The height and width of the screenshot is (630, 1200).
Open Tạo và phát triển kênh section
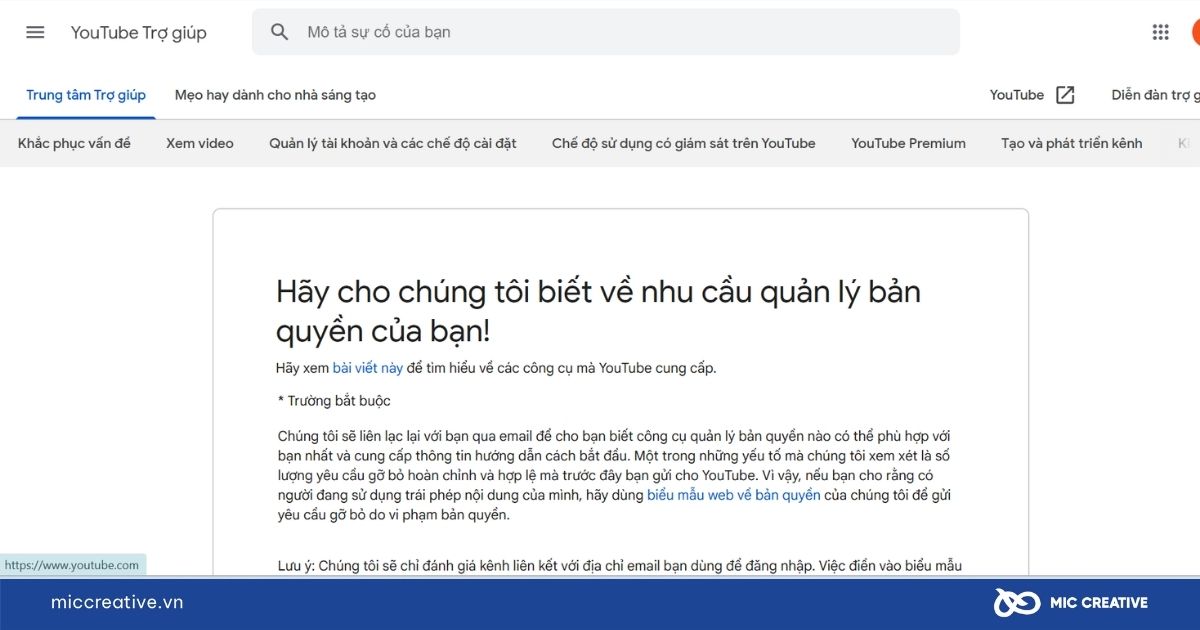click(x=1071, y=143)
